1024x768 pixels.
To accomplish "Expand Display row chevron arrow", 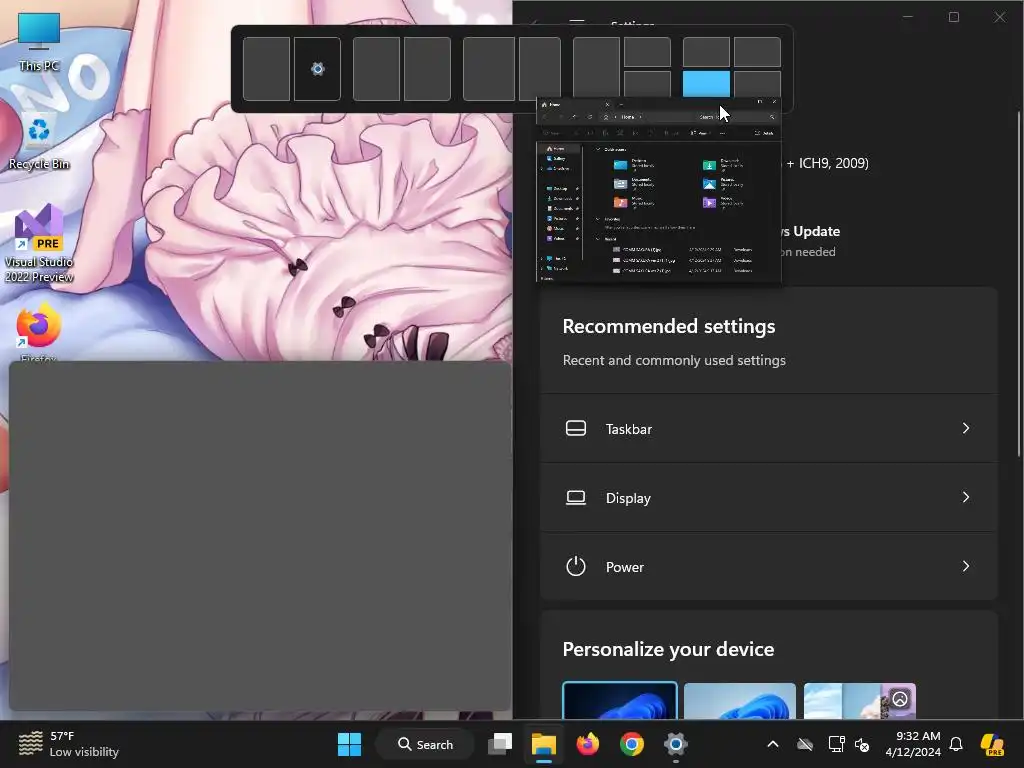I will coord(966,497).
